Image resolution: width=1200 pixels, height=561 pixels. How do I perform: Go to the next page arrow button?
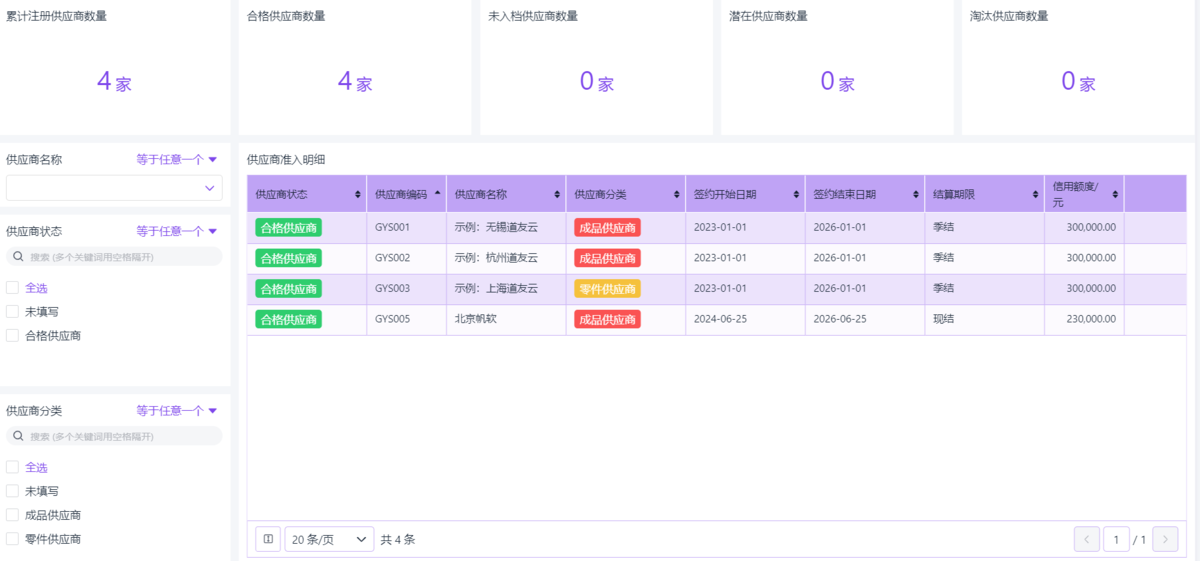click(x=1165, y=539)
